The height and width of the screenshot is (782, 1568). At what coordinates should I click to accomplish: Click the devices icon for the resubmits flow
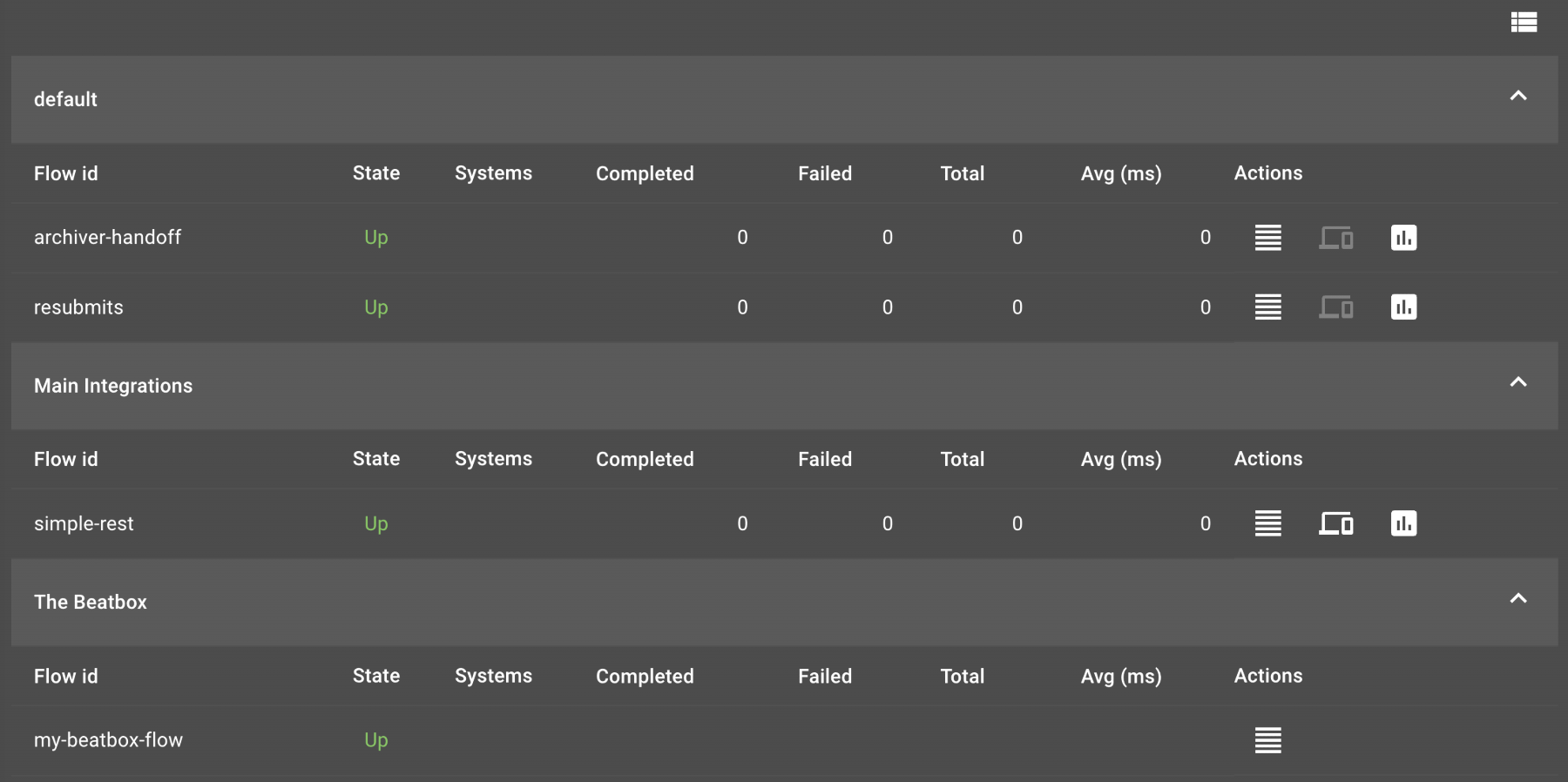coord(1337,307)
